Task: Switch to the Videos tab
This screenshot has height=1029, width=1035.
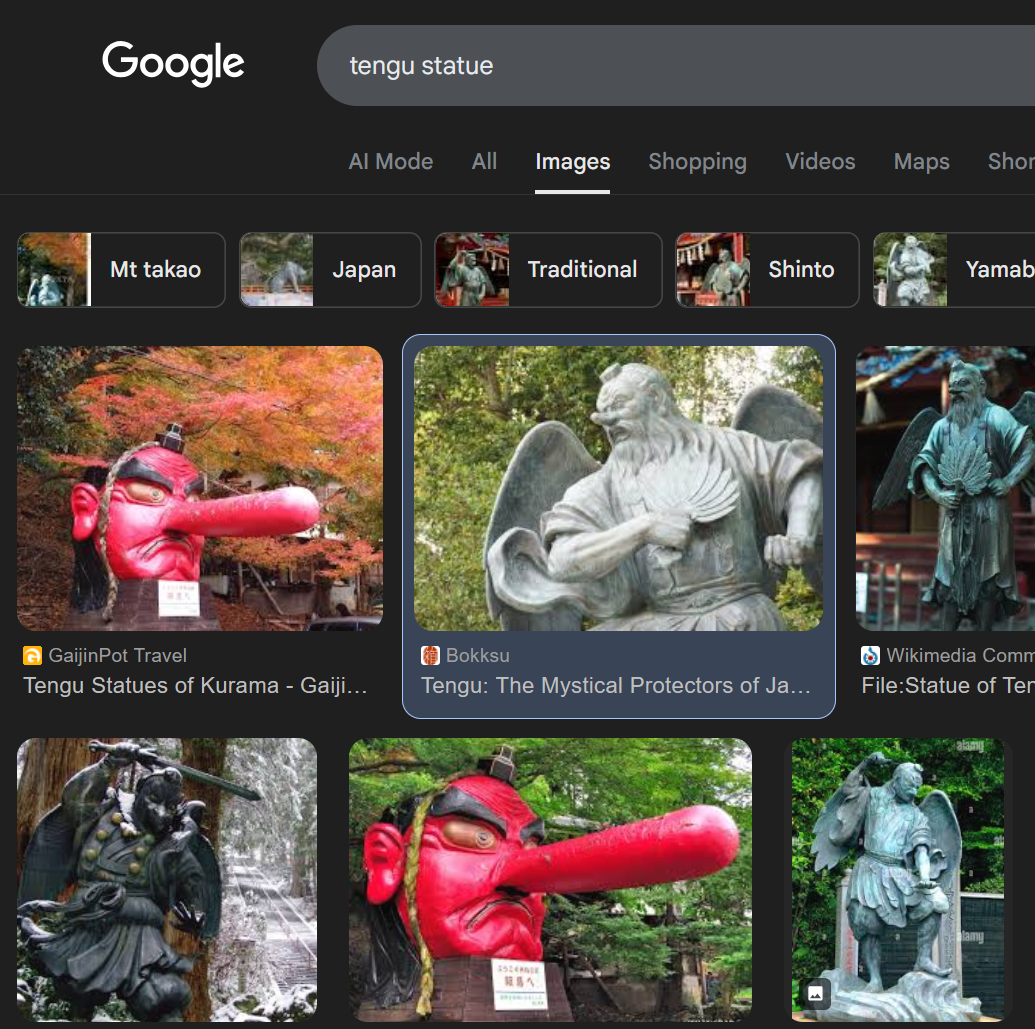Action: coord(820,162)
